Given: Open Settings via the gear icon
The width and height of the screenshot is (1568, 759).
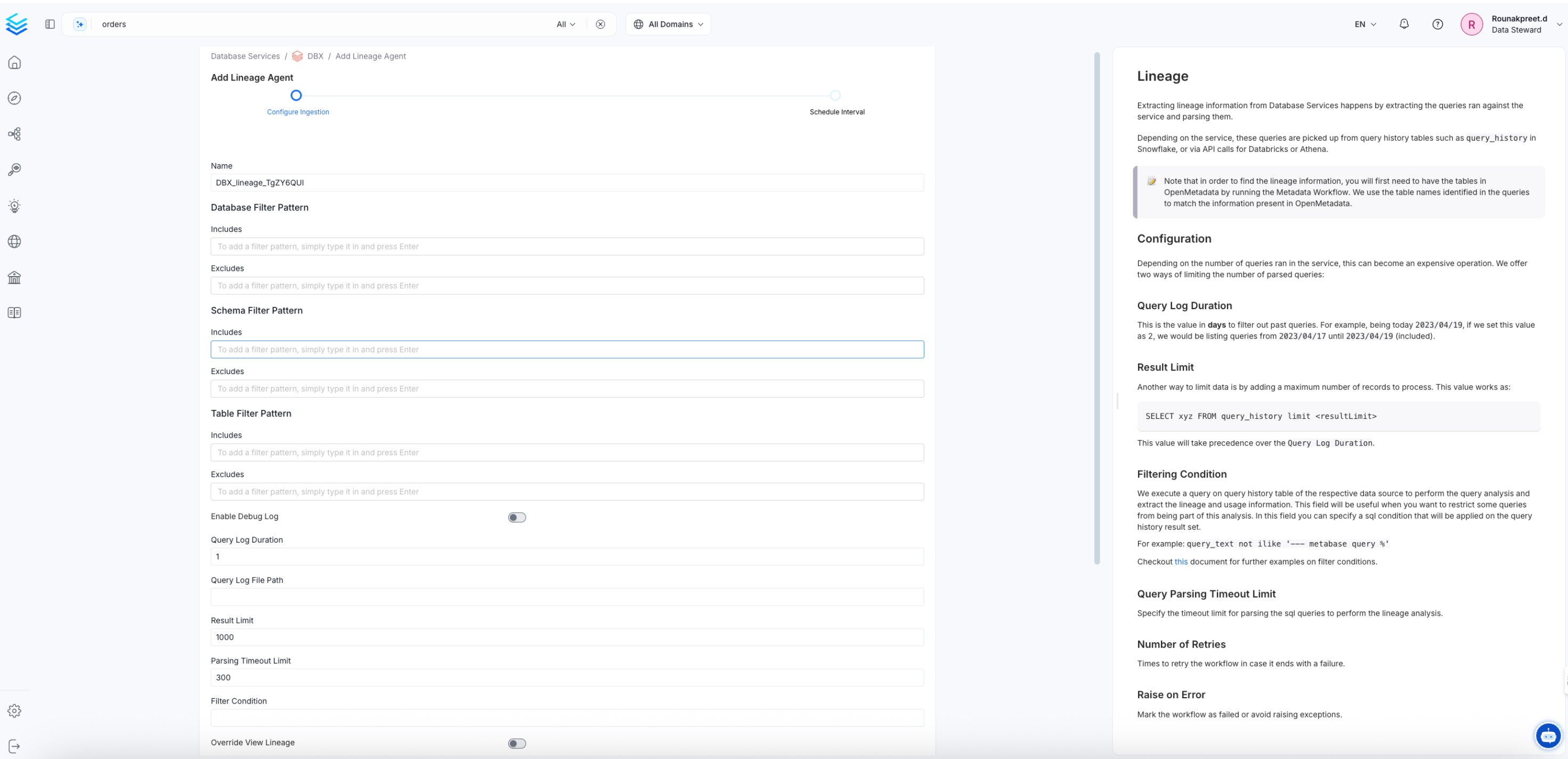Looking at the screenshot, I should tap(14, 710).
